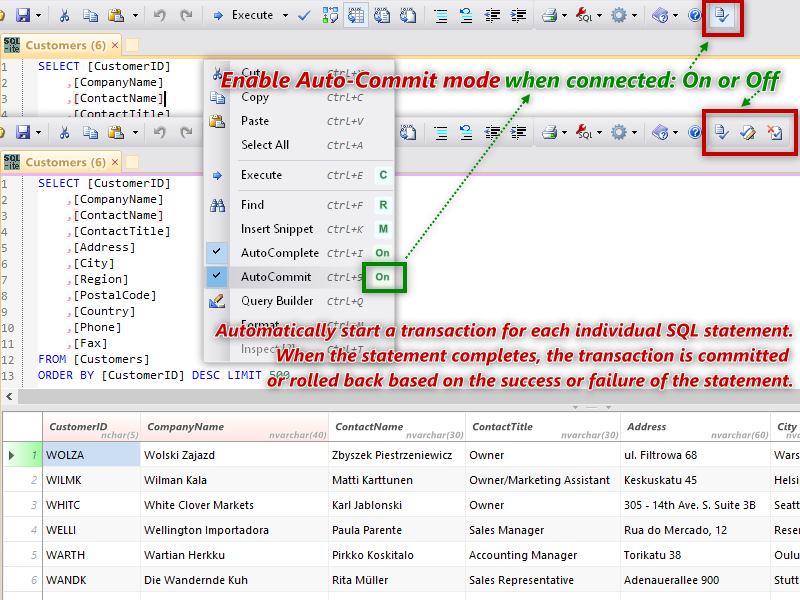Open Save dropdown arrow in lower toolbar

point(38,133)
